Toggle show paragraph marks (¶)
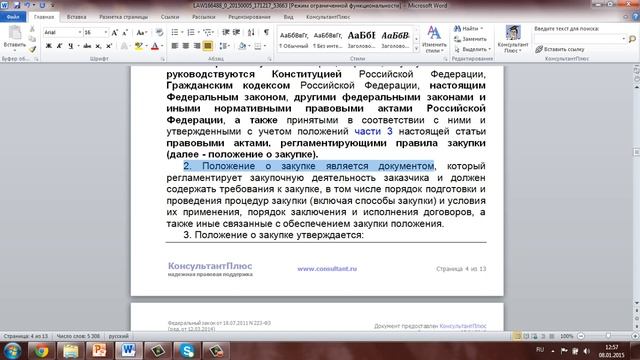This screenshot has height=360, width=640. pyautogui.click(x=266, y=32)
